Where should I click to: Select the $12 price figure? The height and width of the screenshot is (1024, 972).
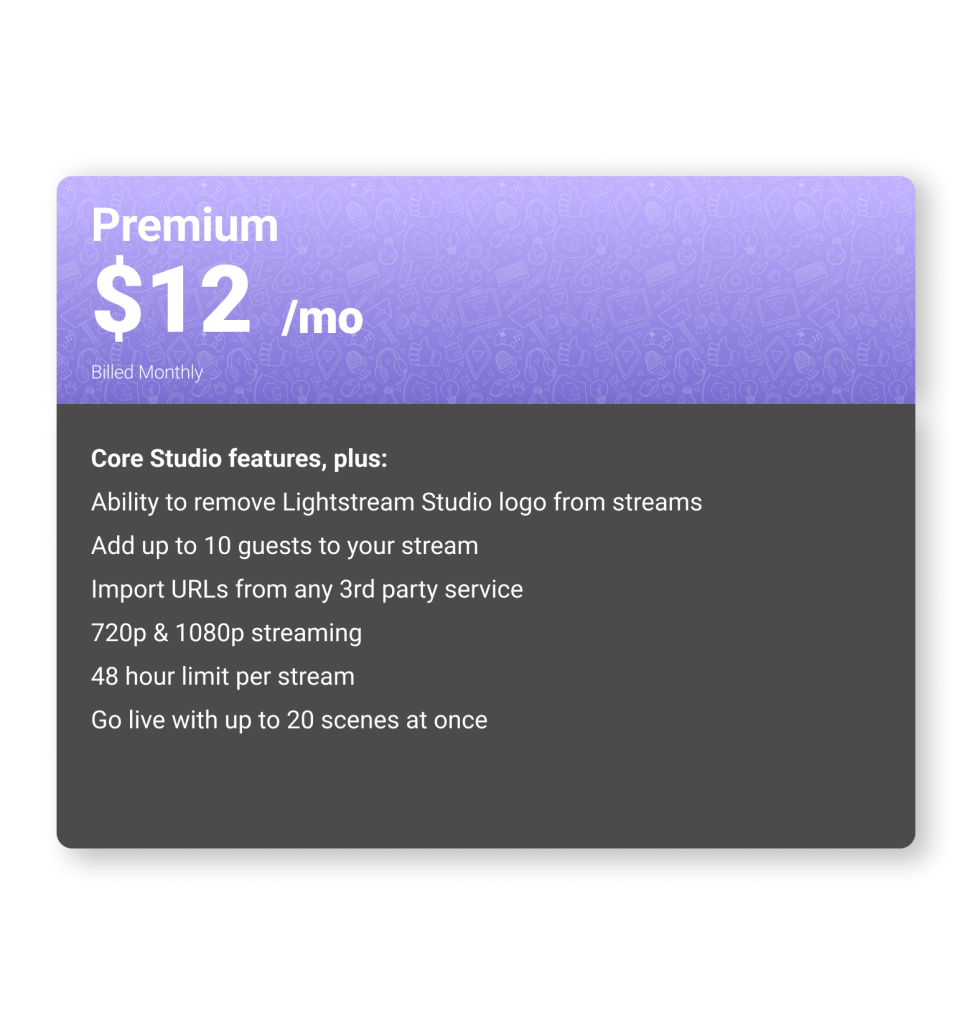[171, 298]
